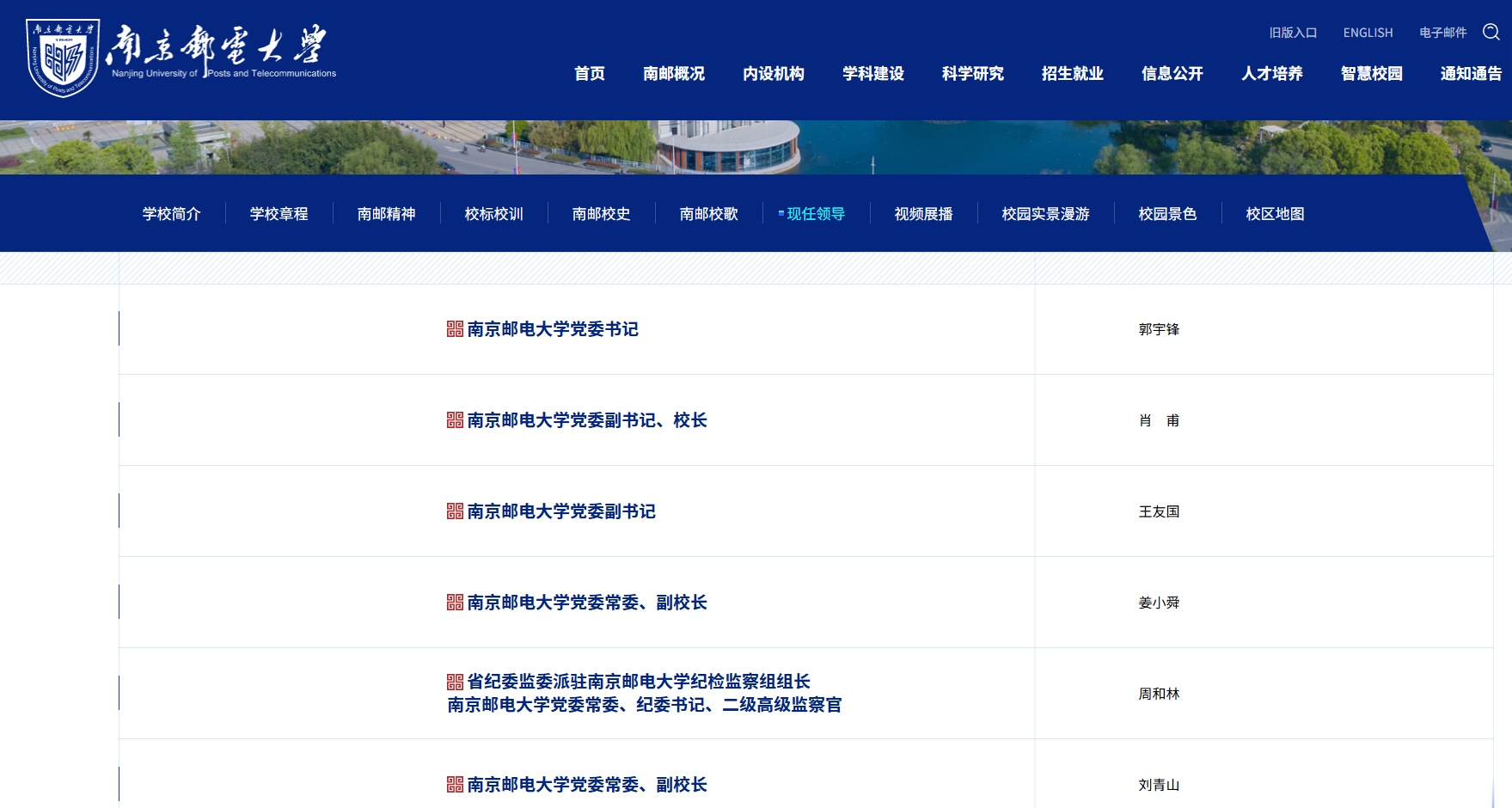Viewport: 1512px width, 808px height.
Task: Select 南邮校歌 sub-navigation tab
Action: tap(709, 214)
